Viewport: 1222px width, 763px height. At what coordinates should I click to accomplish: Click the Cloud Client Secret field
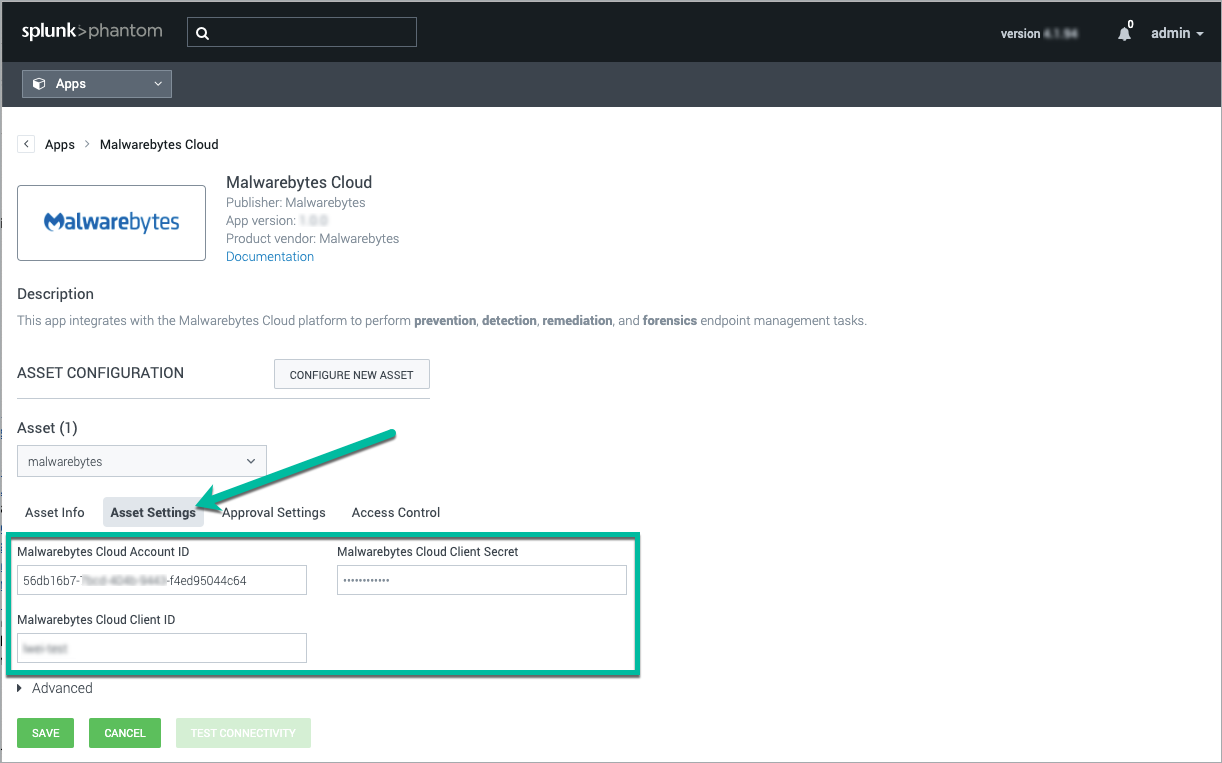pyautogui.click(x=482, y=580)
